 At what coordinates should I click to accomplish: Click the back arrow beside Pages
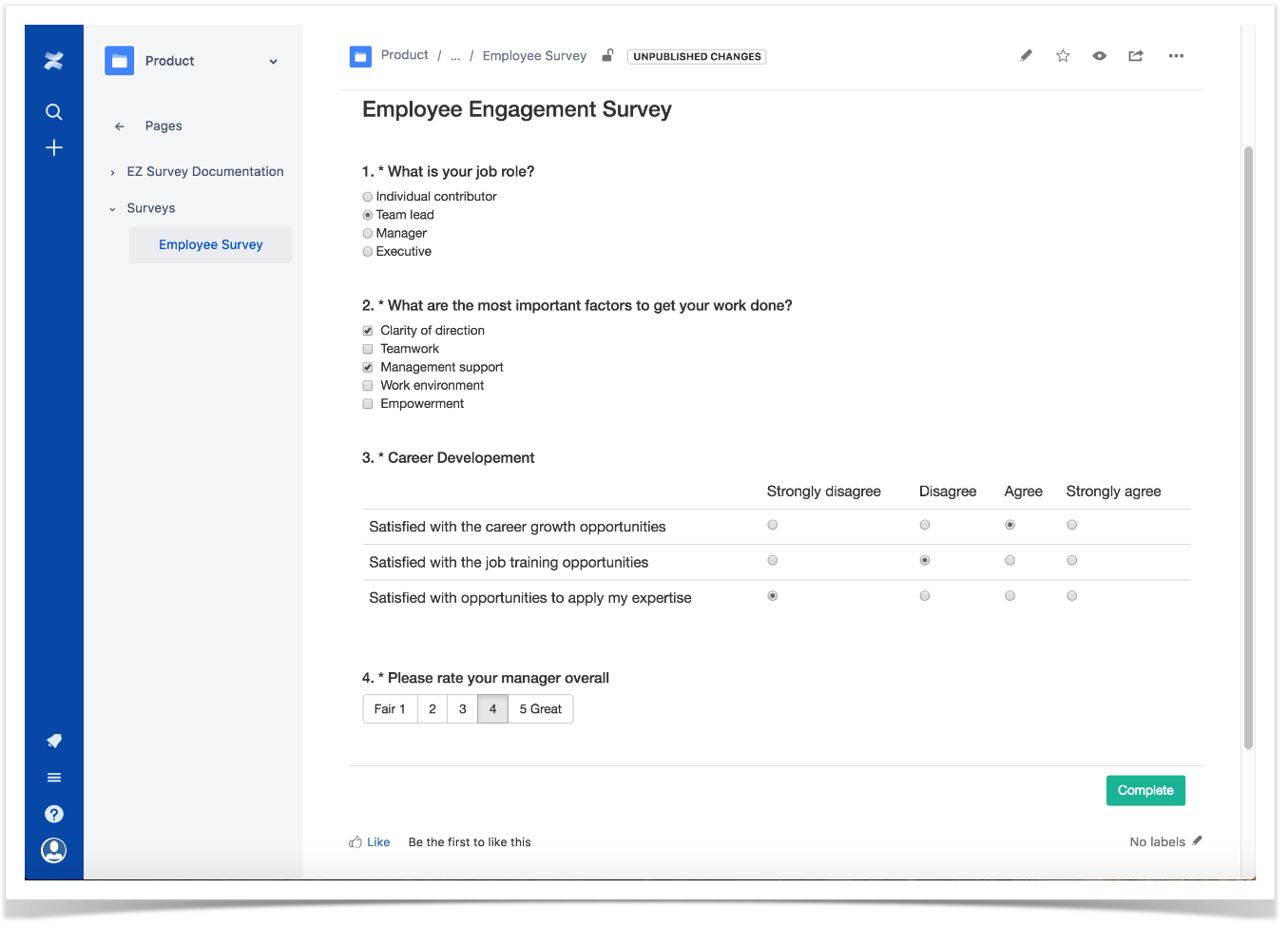coord(120,126)
